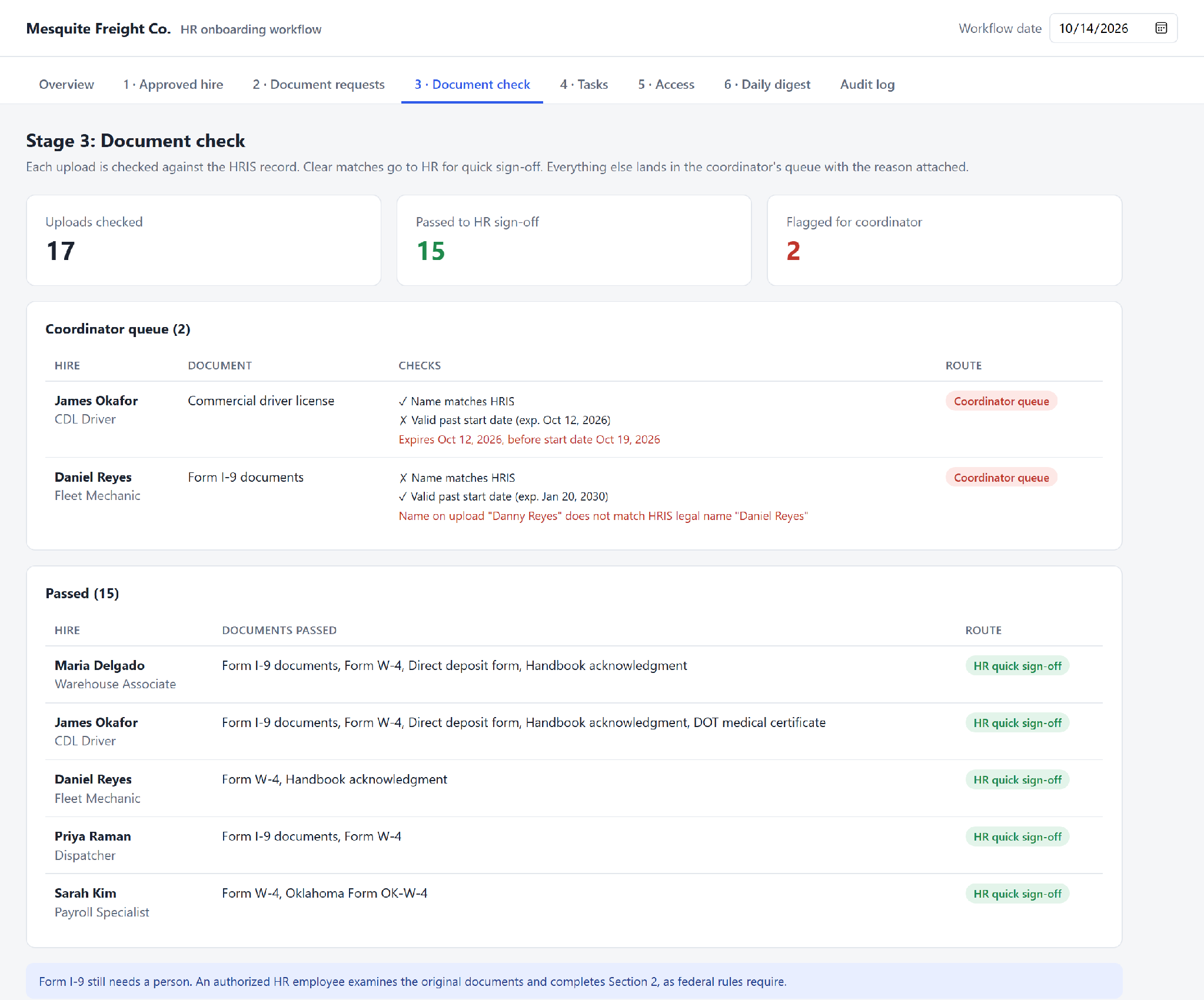Switch to the Overview tab
Screen dimensions: 1204x1000
pos(66,84)
